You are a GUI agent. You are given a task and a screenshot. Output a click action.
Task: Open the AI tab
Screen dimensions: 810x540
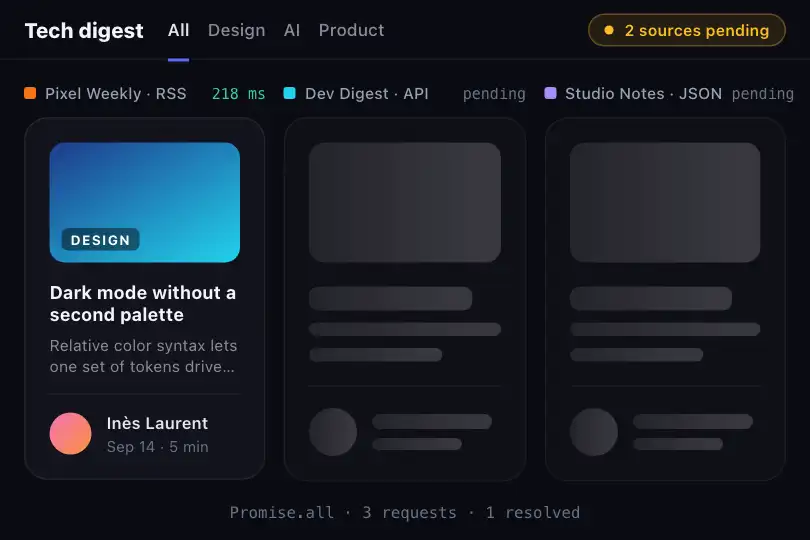[x=292, y=30]
